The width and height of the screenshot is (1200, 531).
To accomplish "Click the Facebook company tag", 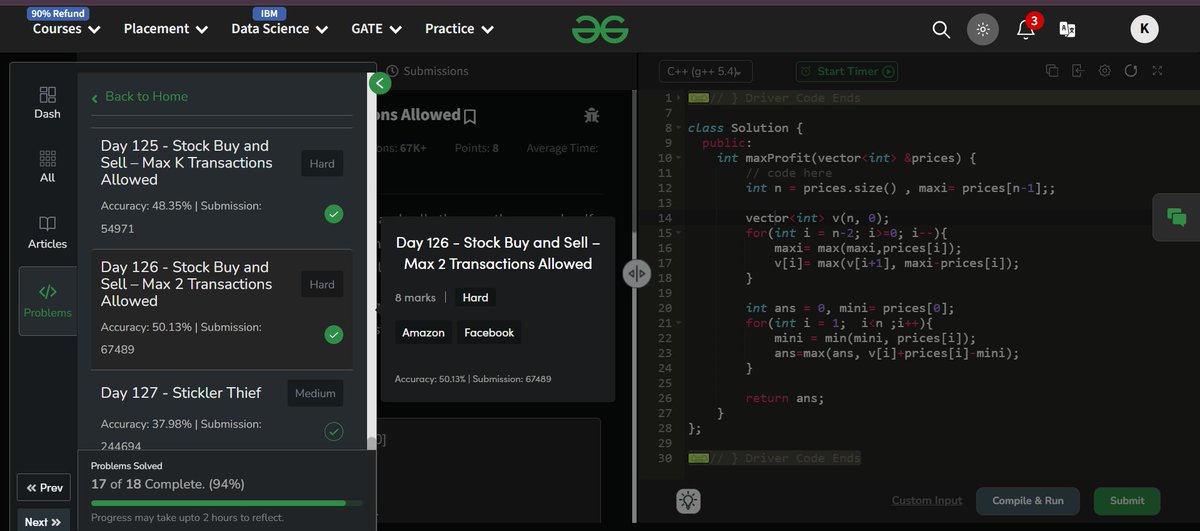I will coord(489,333).
